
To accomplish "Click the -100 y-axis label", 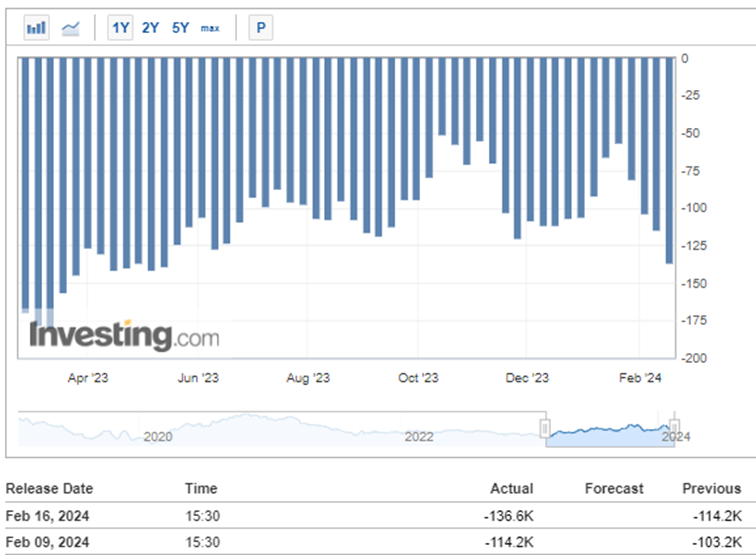I will 694,208.
